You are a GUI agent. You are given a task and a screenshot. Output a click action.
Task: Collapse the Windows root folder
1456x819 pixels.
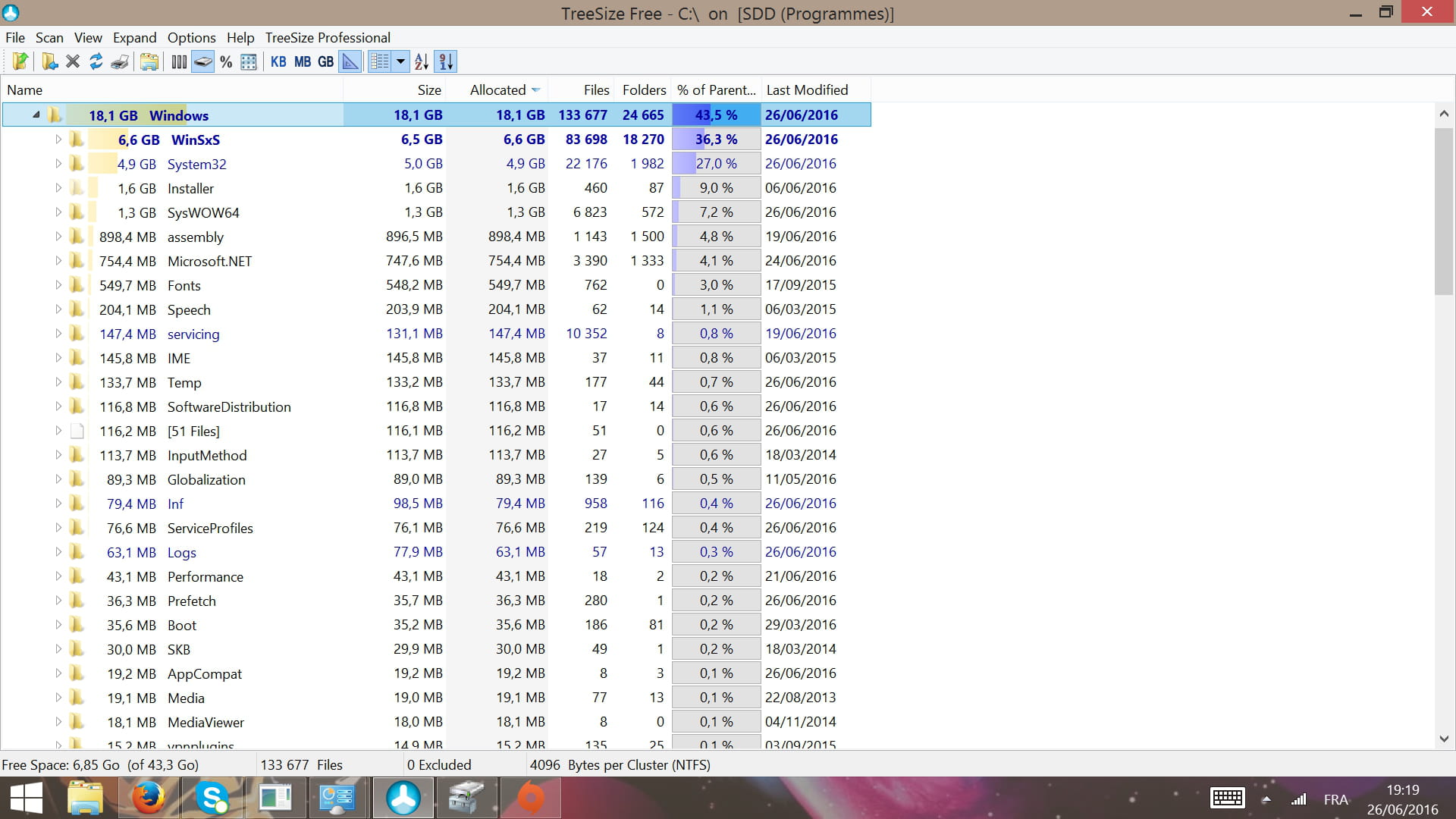point(36,115)
